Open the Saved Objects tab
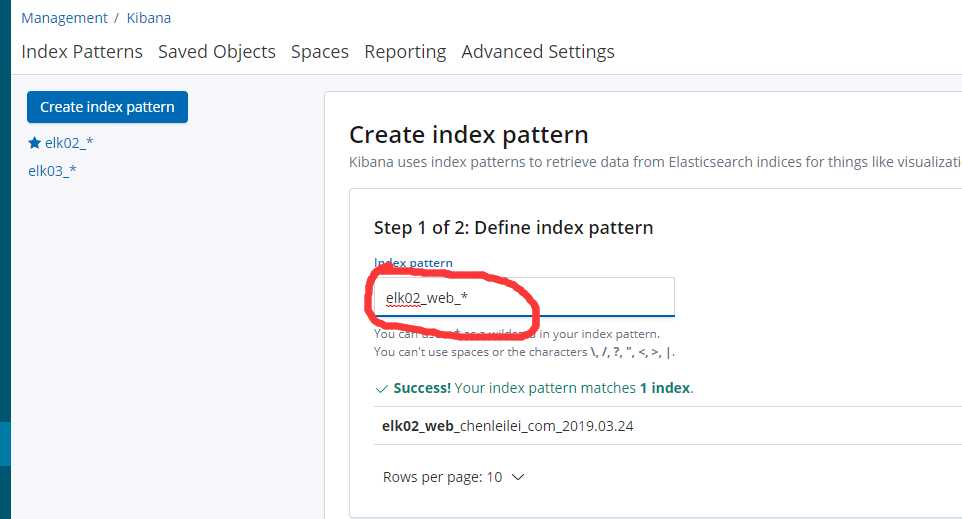 (217, 52)
